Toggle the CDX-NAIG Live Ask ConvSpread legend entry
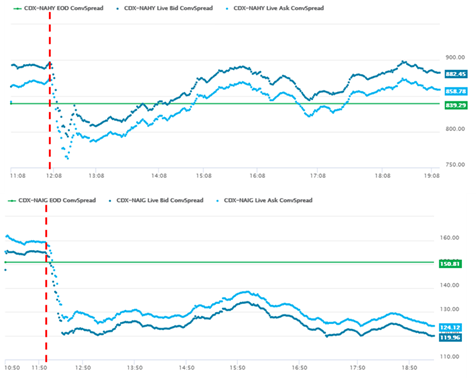Image resolution: width=476 pixels, height=378 pixels. (264, 200)
